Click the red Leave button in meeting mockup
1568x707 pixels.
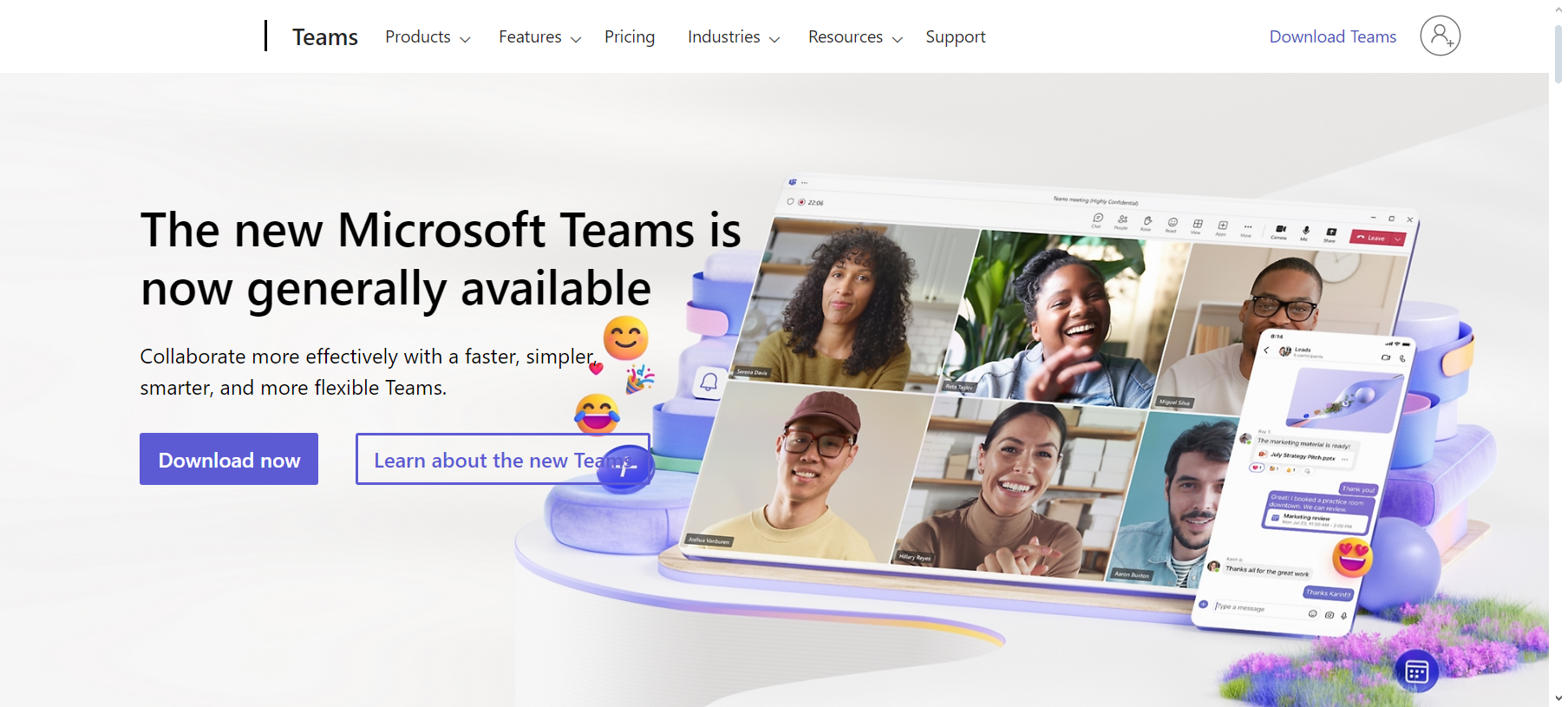[x=1378, y=238]
